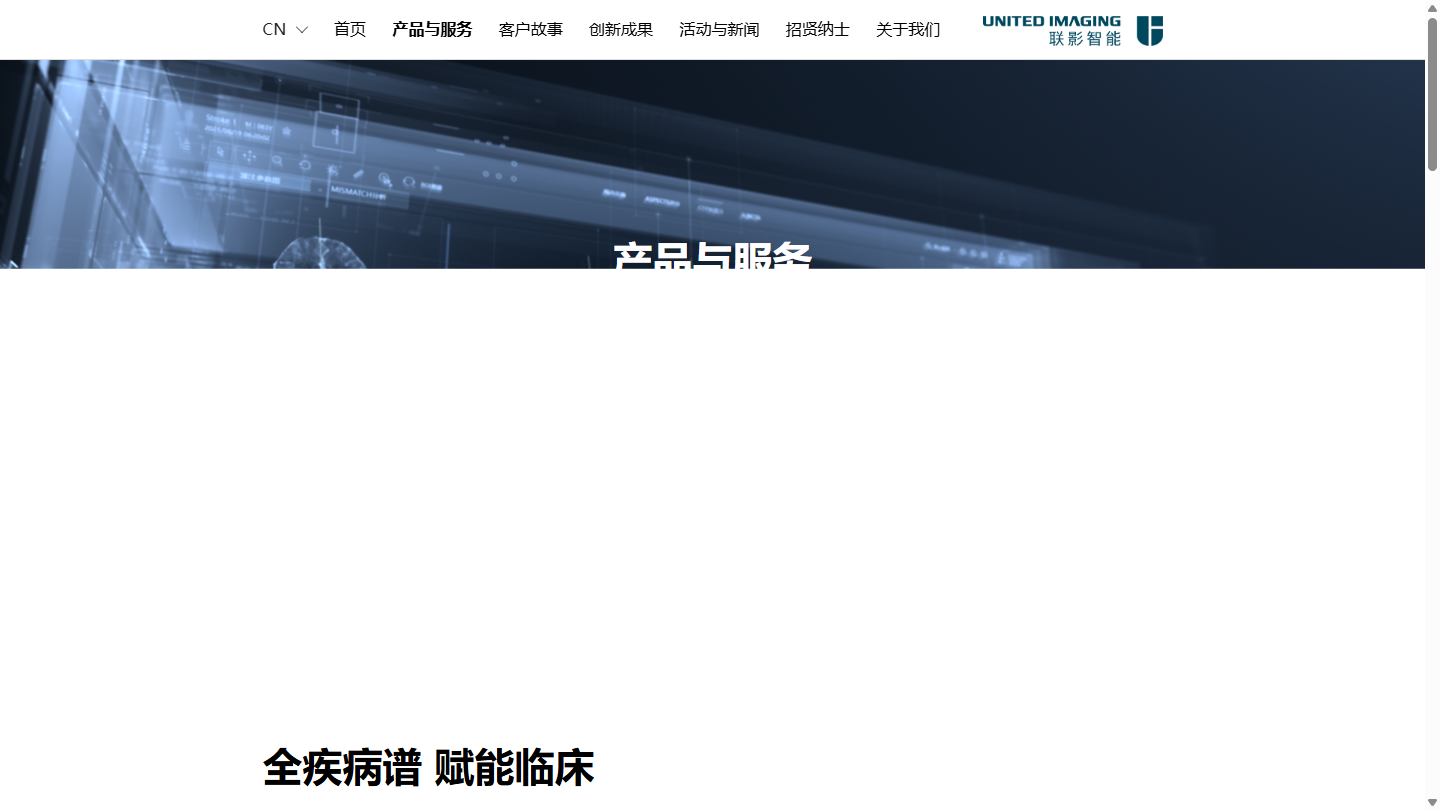Select 创新成果 from the top navigation
Image resolution: width=1440 pixels, height=810 pixels.
(621, 30)
